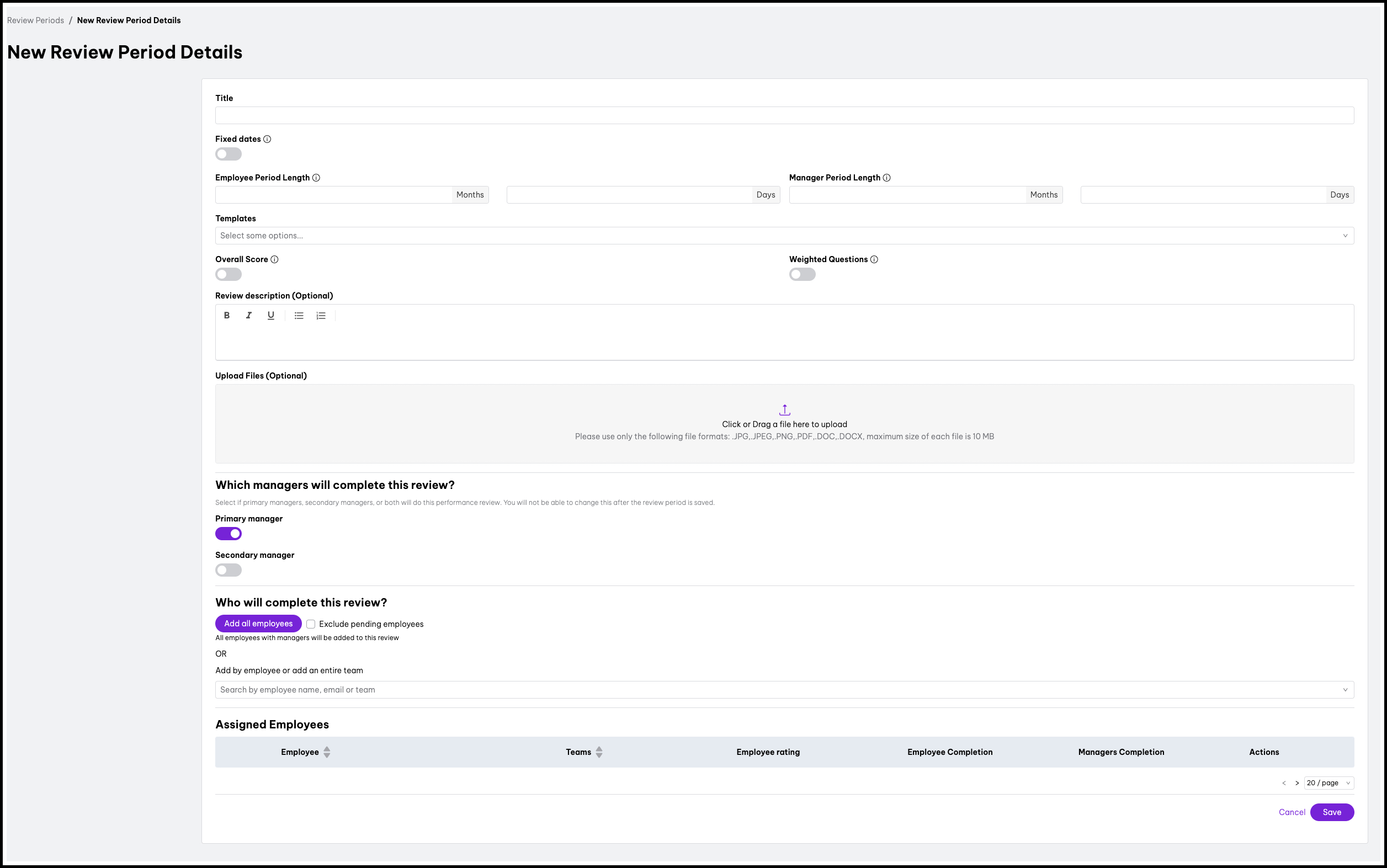
Task: Click the info icon next to Fixed dates
Action: click(x=268, y=139)
